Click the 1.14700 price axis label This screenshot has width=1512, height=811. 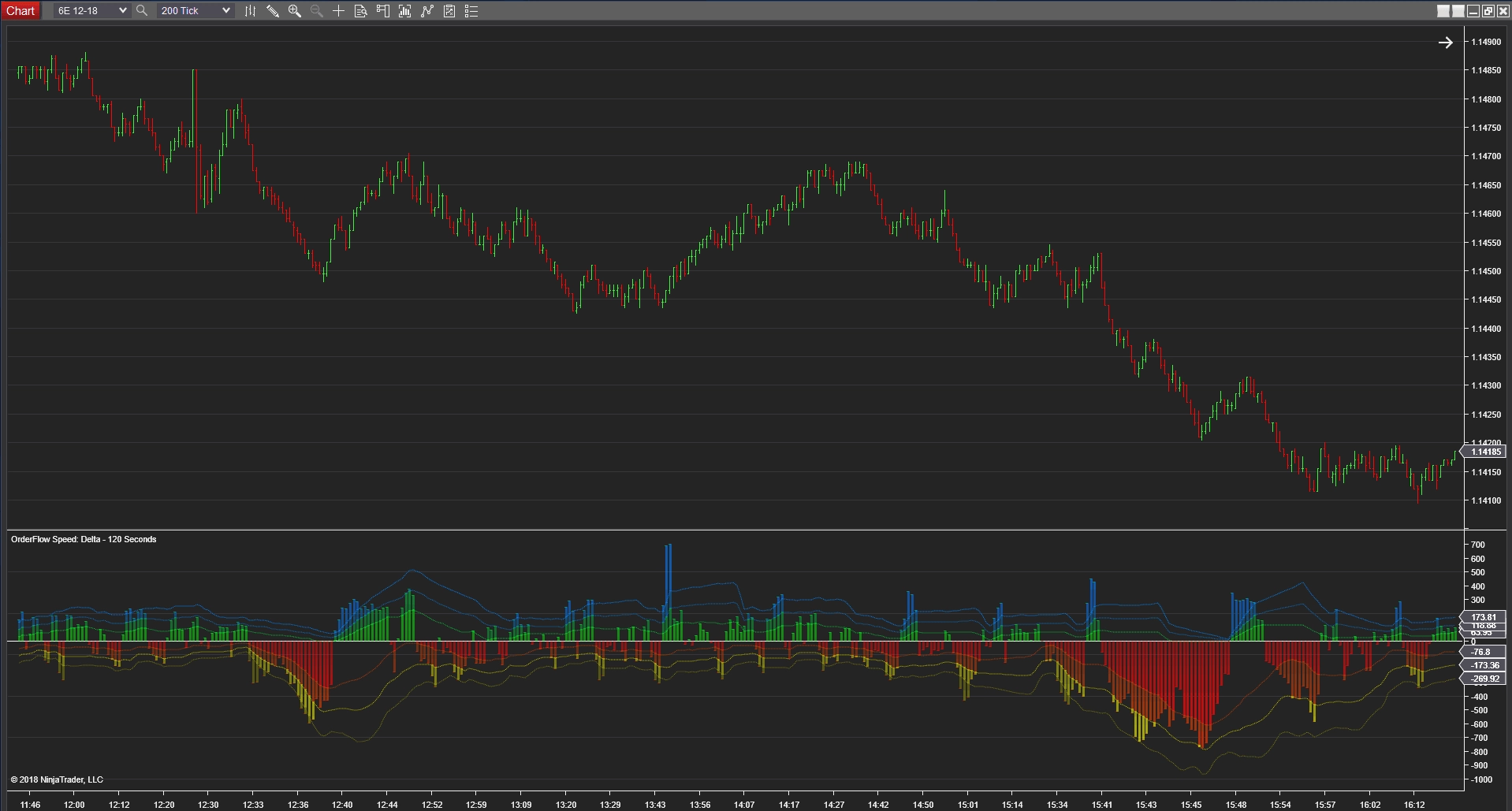coord(1486,156)
